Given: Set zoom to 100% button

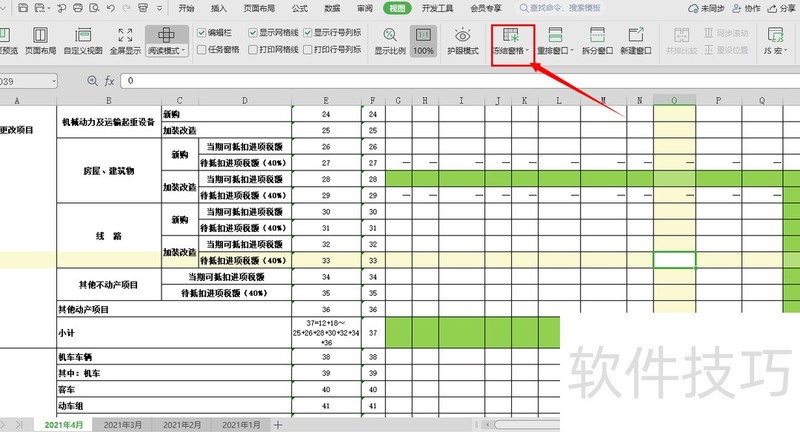Looking at the screenshot, I should tap(423, 41).
